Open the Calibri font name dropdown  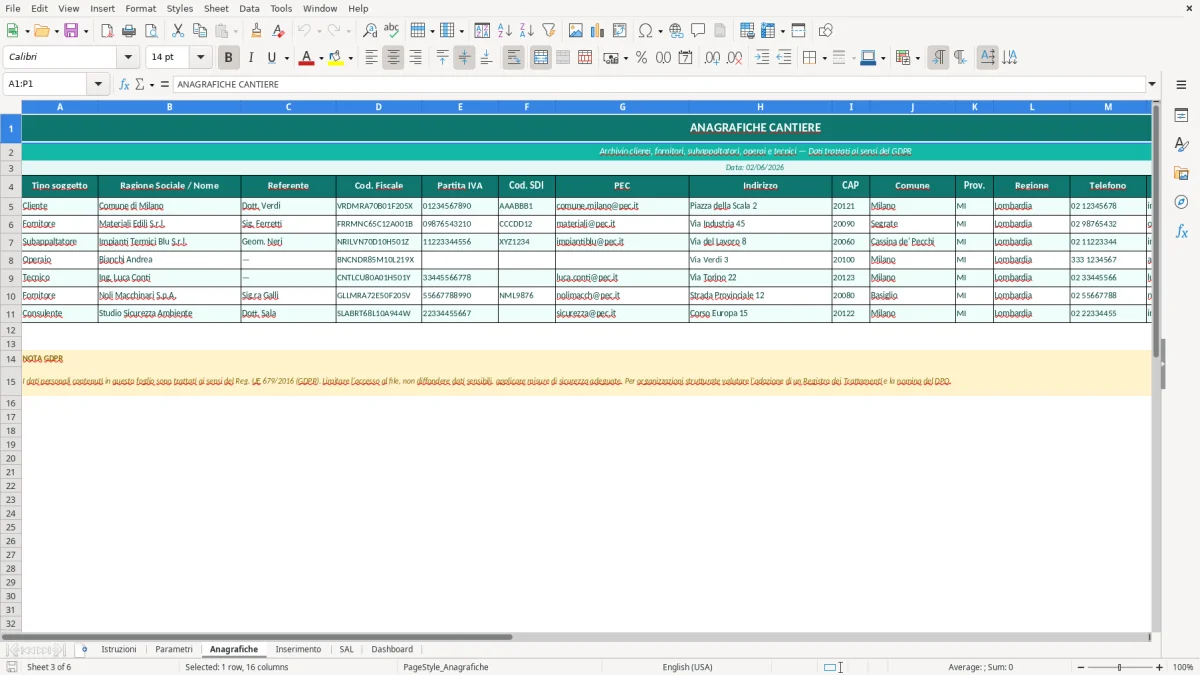(128, 58)
